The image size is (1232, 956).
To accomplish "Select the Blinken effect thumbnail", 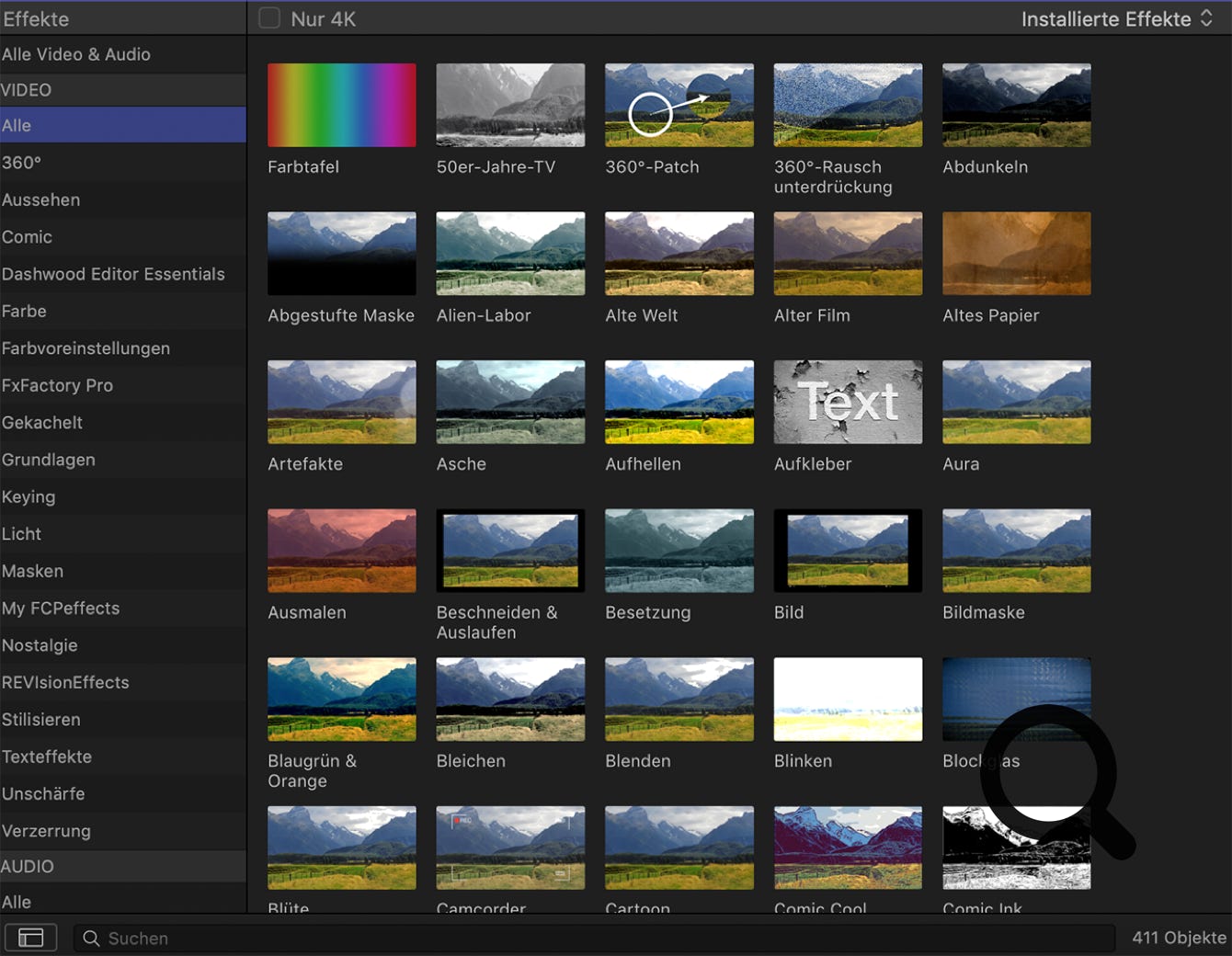I will [x=848, y=699].
